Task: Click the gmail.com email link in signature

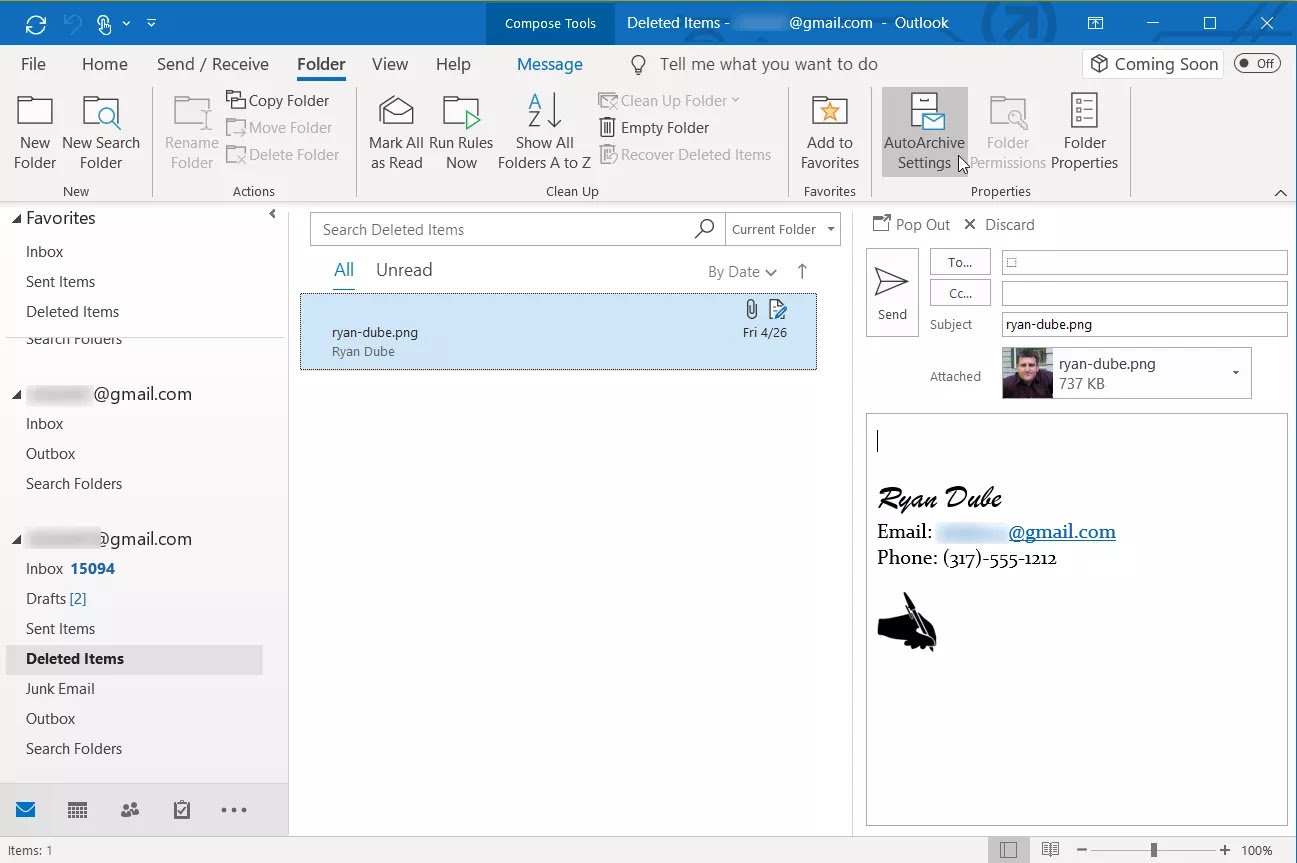Action: (1062, 532)
